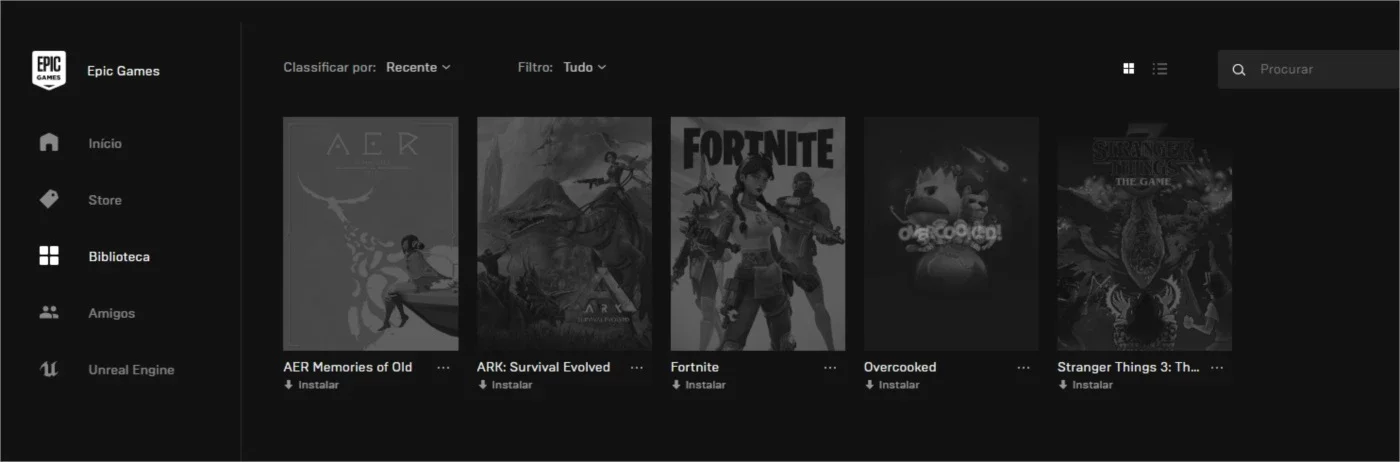Install Stranger Things 3: The Game
The image size is (1400, 462).
(1085, 385)
